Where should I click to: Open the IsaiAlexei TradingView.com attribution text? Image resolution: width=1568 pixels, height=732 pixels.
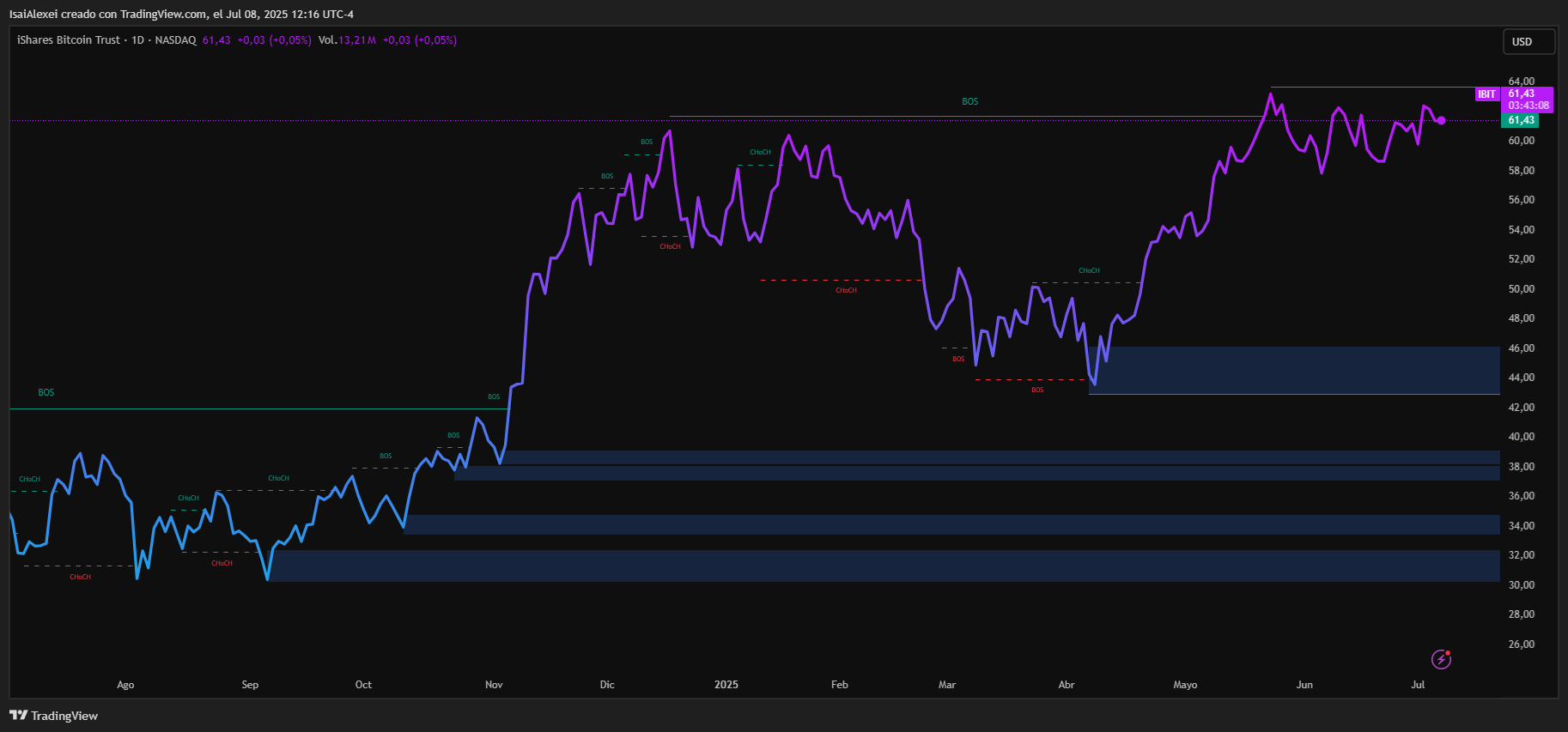(181, 14)
